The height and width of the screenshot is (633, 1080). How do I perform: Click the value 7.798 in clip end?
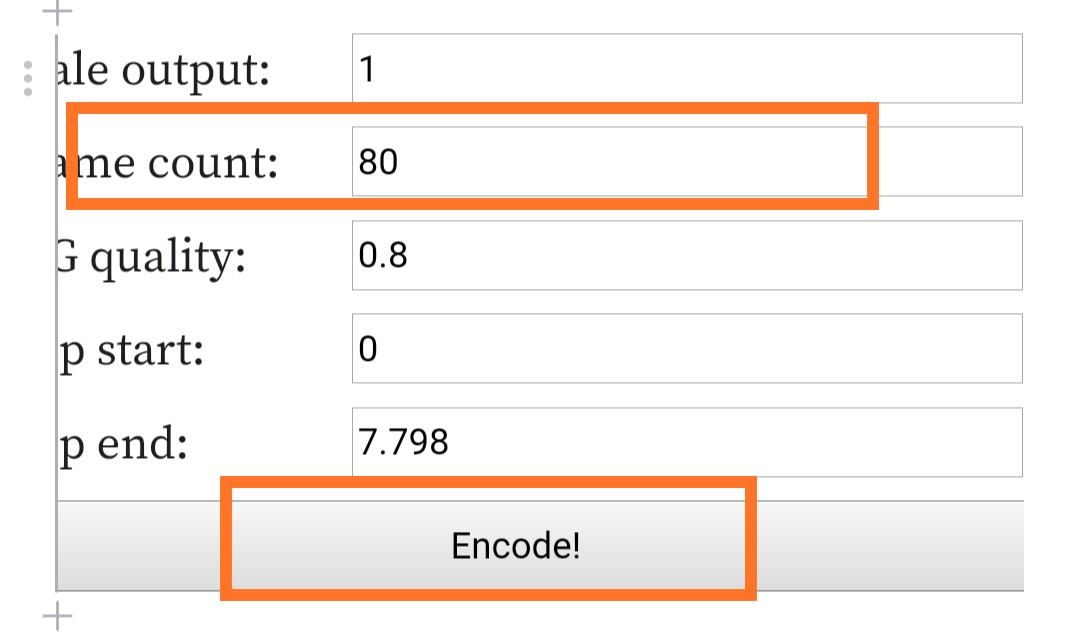[403, 442]
